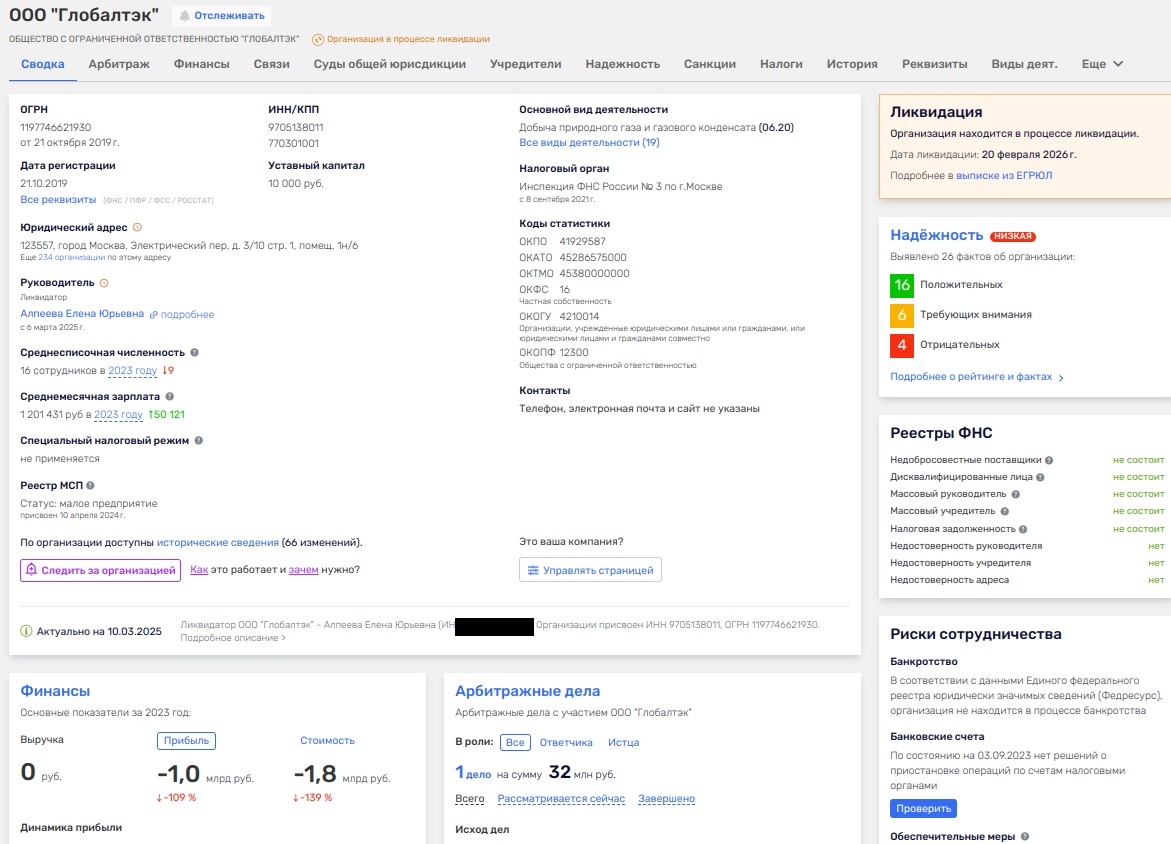Select the Сводка tab

pyautogui.click(x=43, y=64)
